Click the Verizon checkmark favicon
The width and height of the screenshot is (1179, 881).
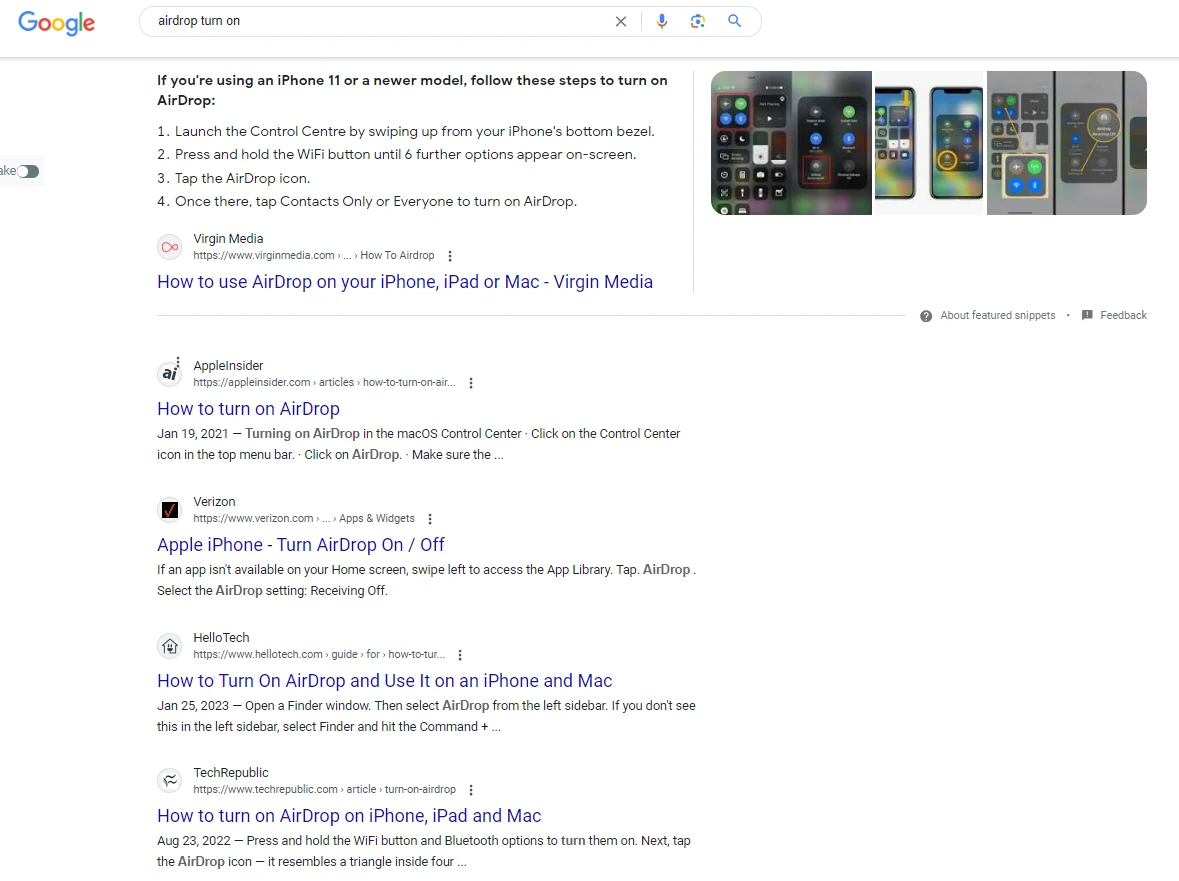click(170, 510)
